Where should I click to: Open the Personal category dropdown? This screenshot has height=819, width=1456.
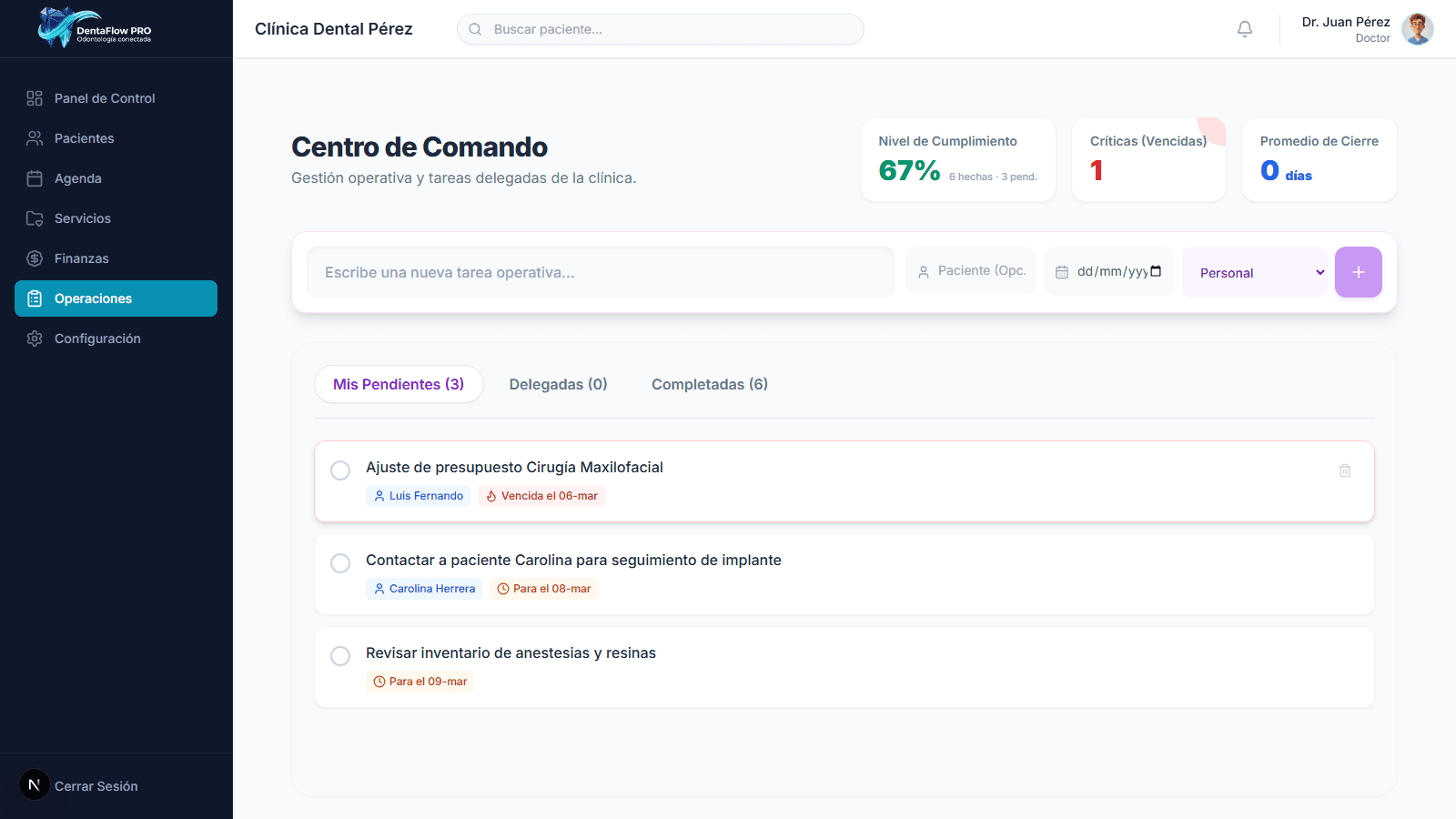1256,272
